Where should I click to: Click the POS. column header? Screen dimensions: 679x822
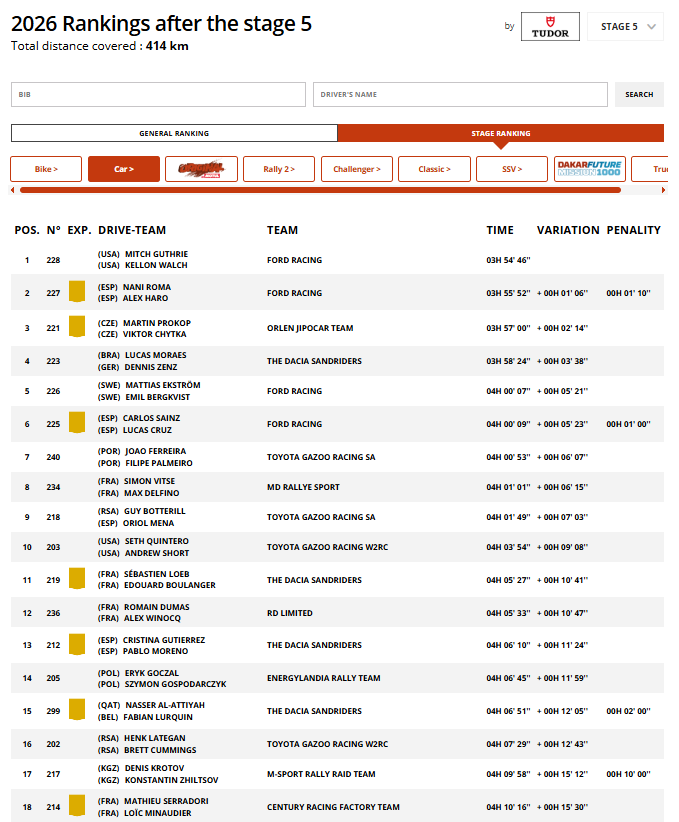[x=27, y=230]
